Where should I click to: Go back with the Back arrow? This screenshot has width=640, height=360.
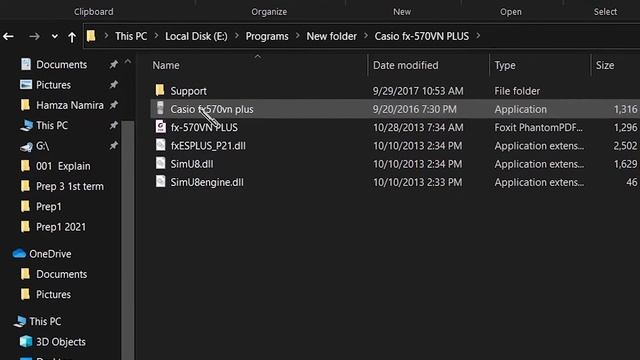8,37
